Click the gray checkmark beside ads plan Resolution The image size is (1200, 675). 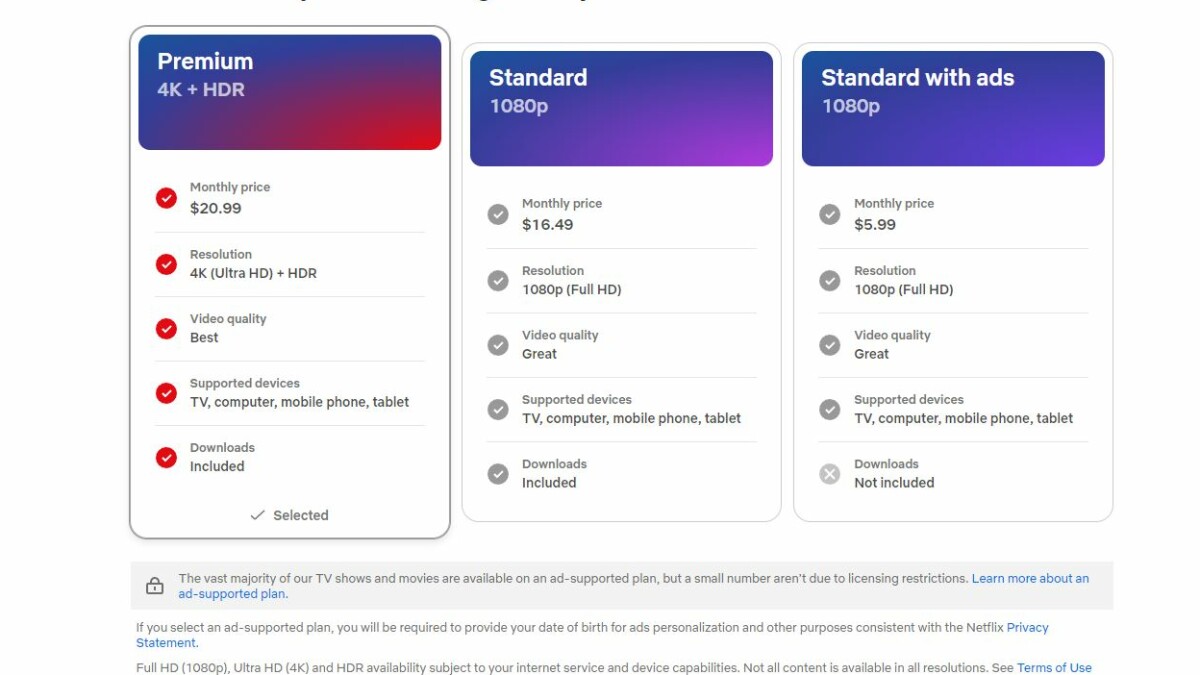(830, 280)
